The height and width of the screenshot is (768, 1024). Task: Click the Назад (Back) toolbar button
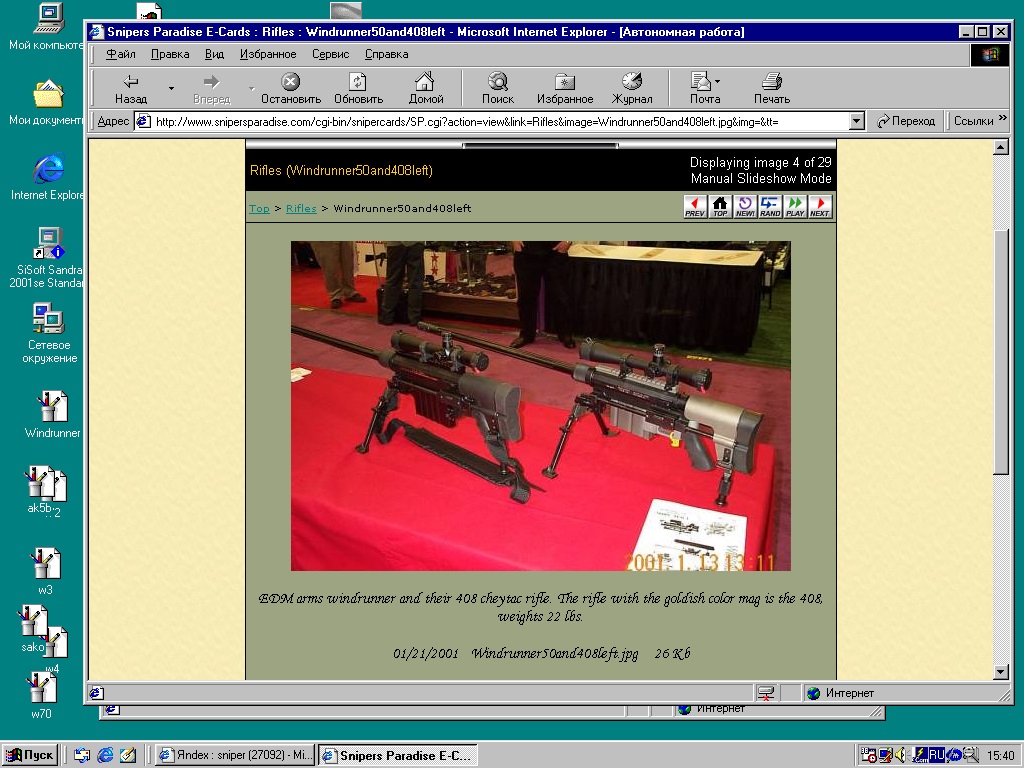click(x=131, y=88)
